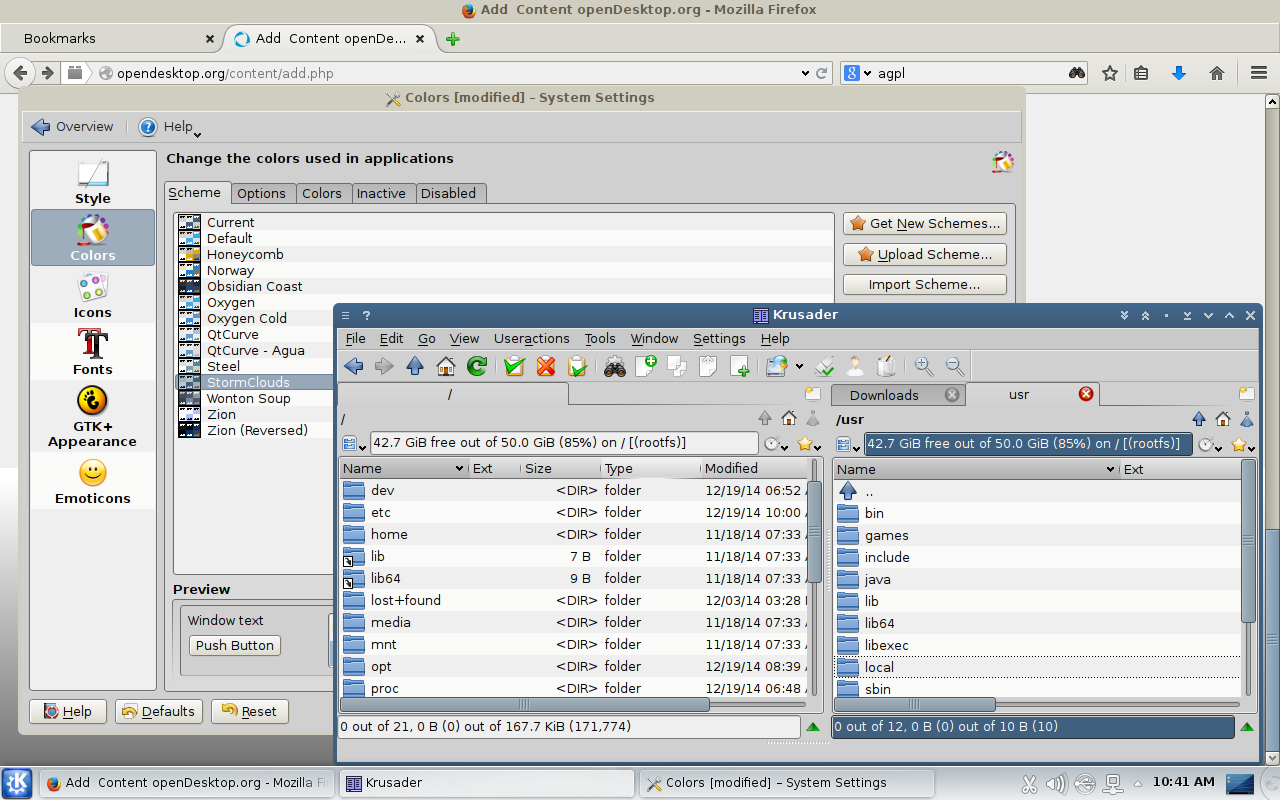
Task: Open Krusader File menu
Action: click(x=355, y=338)
